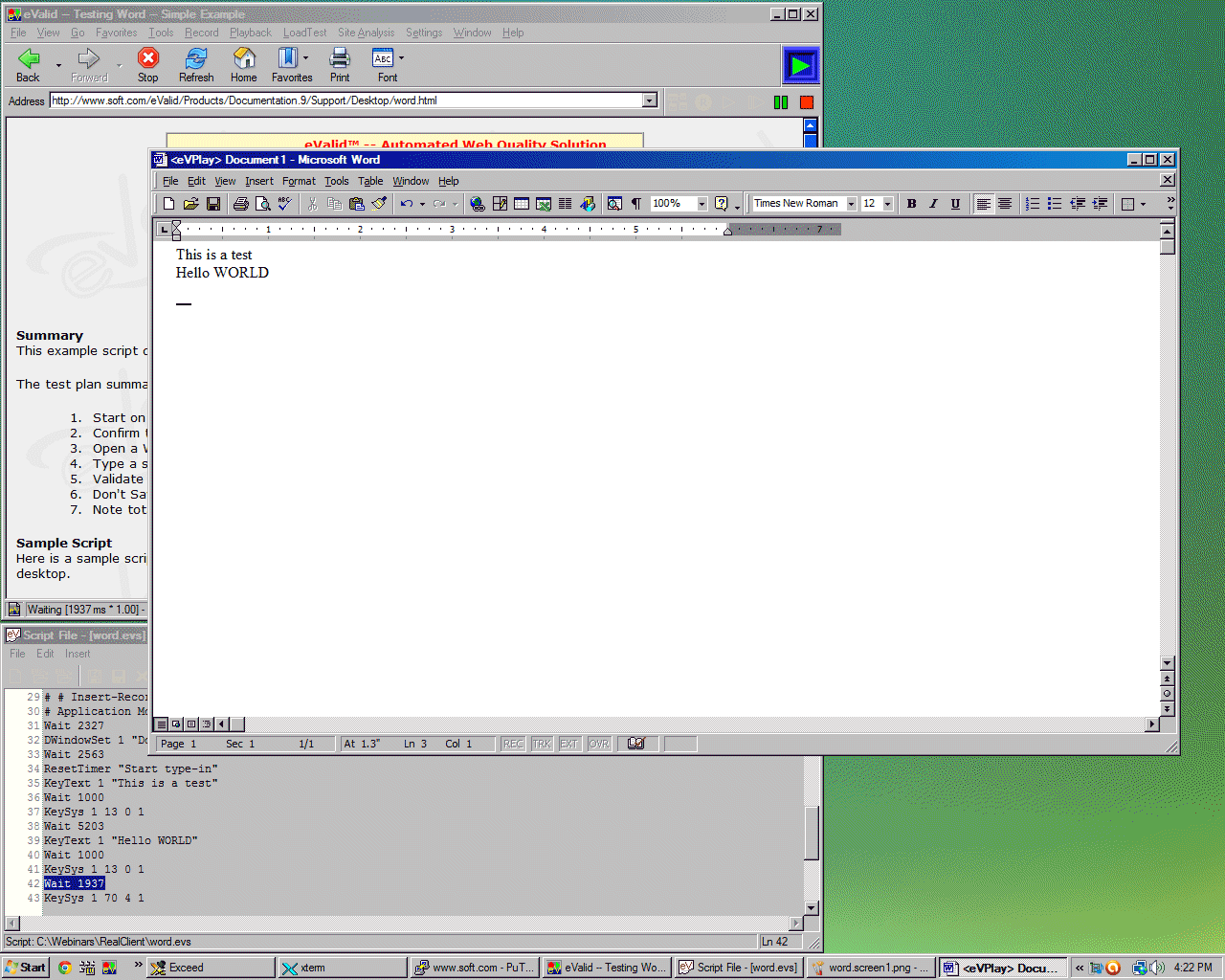
Task: Insert an Excel worksheet icon in Word
Action: pos(544,204)
